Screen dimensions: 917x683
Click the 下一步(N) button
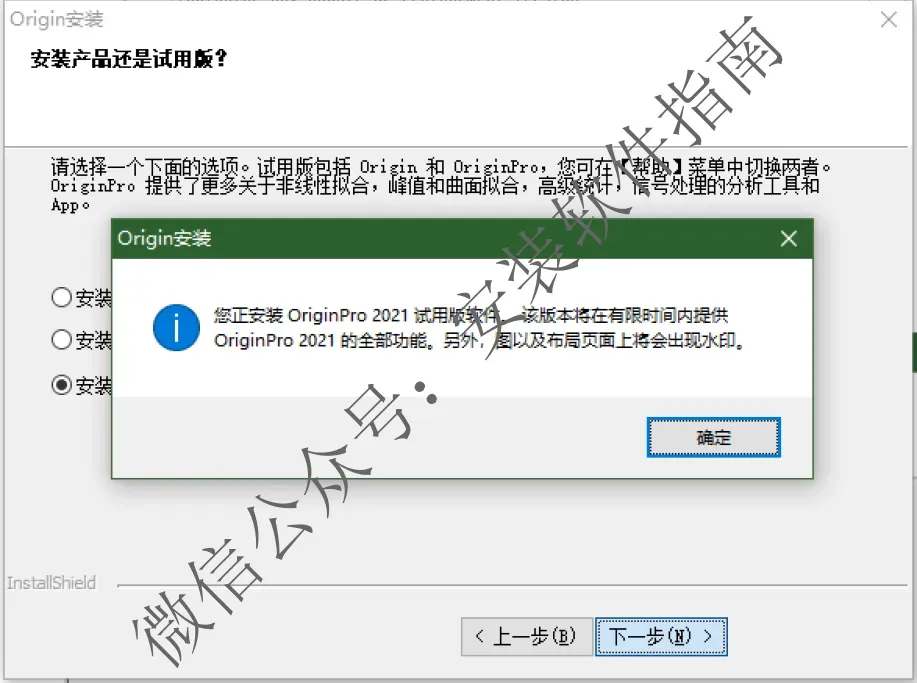click(x=661, y=636)
